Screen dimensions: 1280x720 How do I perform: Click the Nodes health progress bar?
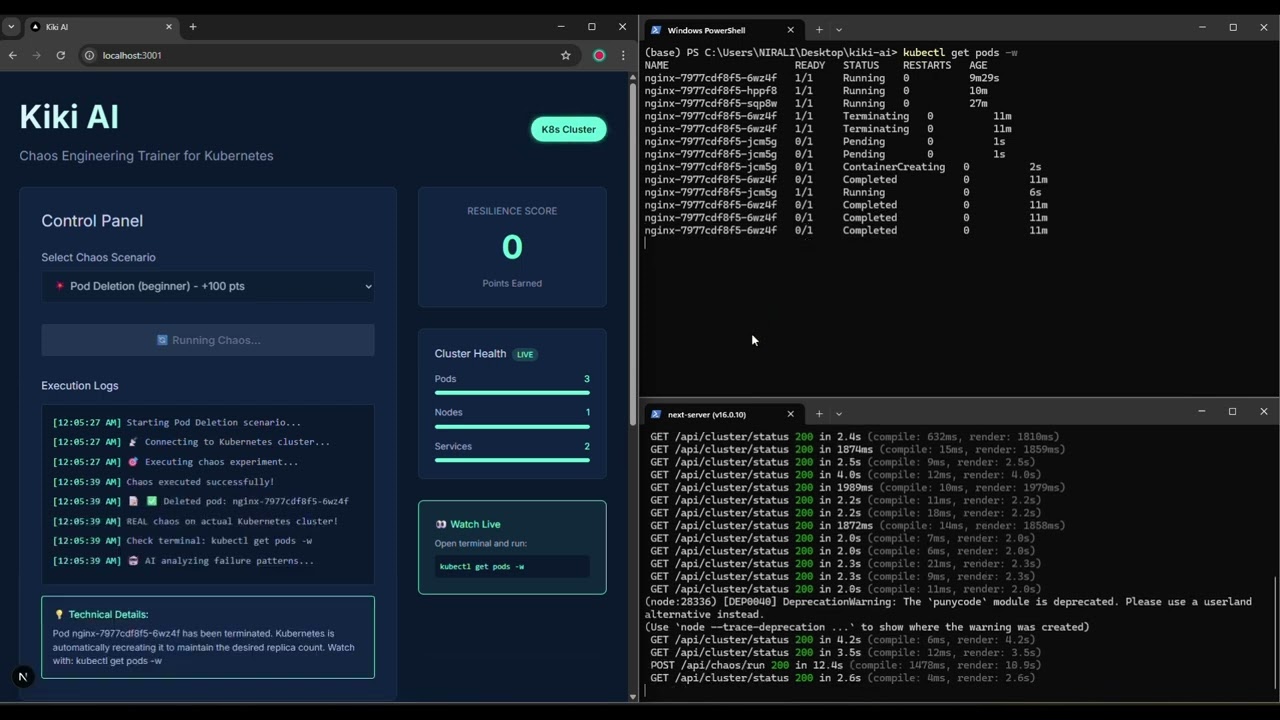click(x=512, y=427)
